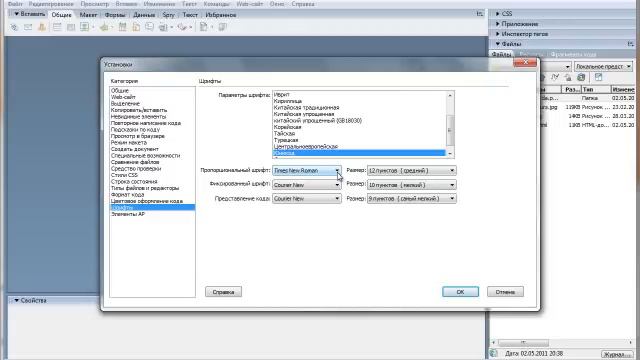640x360 pixels.
Task: Click the Server-Side Include icon
Action: click(136, 27)
